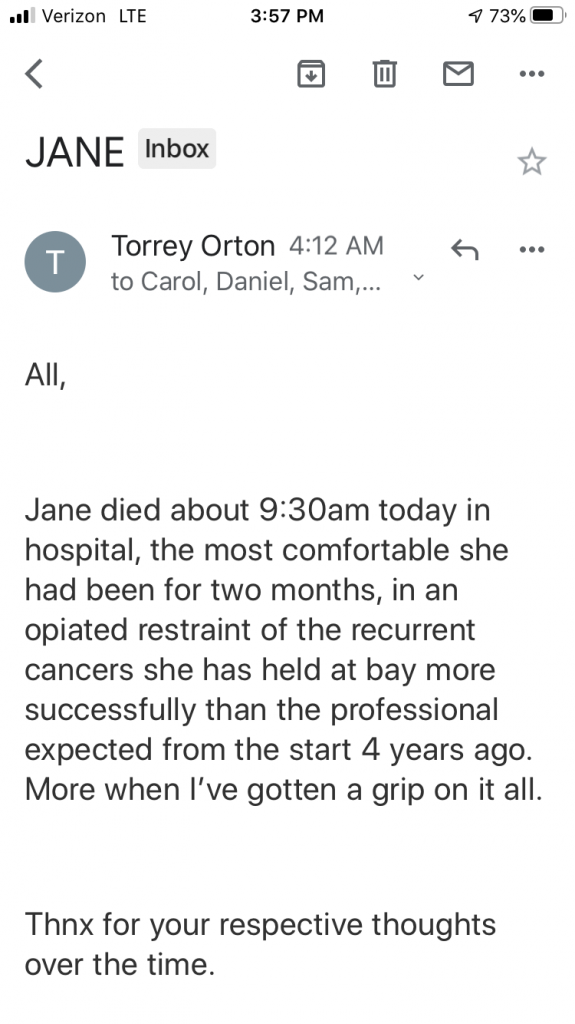
Task: Tap the Inbox label tag
Action: tap(176, 148)
